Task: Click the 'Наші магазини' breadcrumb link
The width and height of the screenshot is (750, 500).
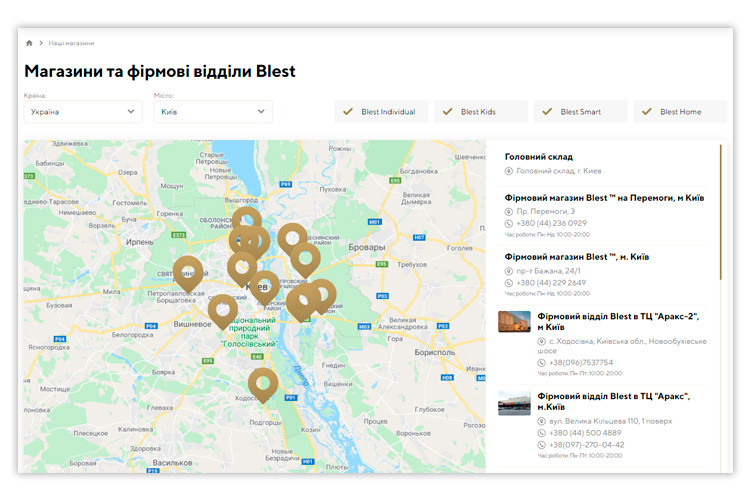Action: pos(71,43)
